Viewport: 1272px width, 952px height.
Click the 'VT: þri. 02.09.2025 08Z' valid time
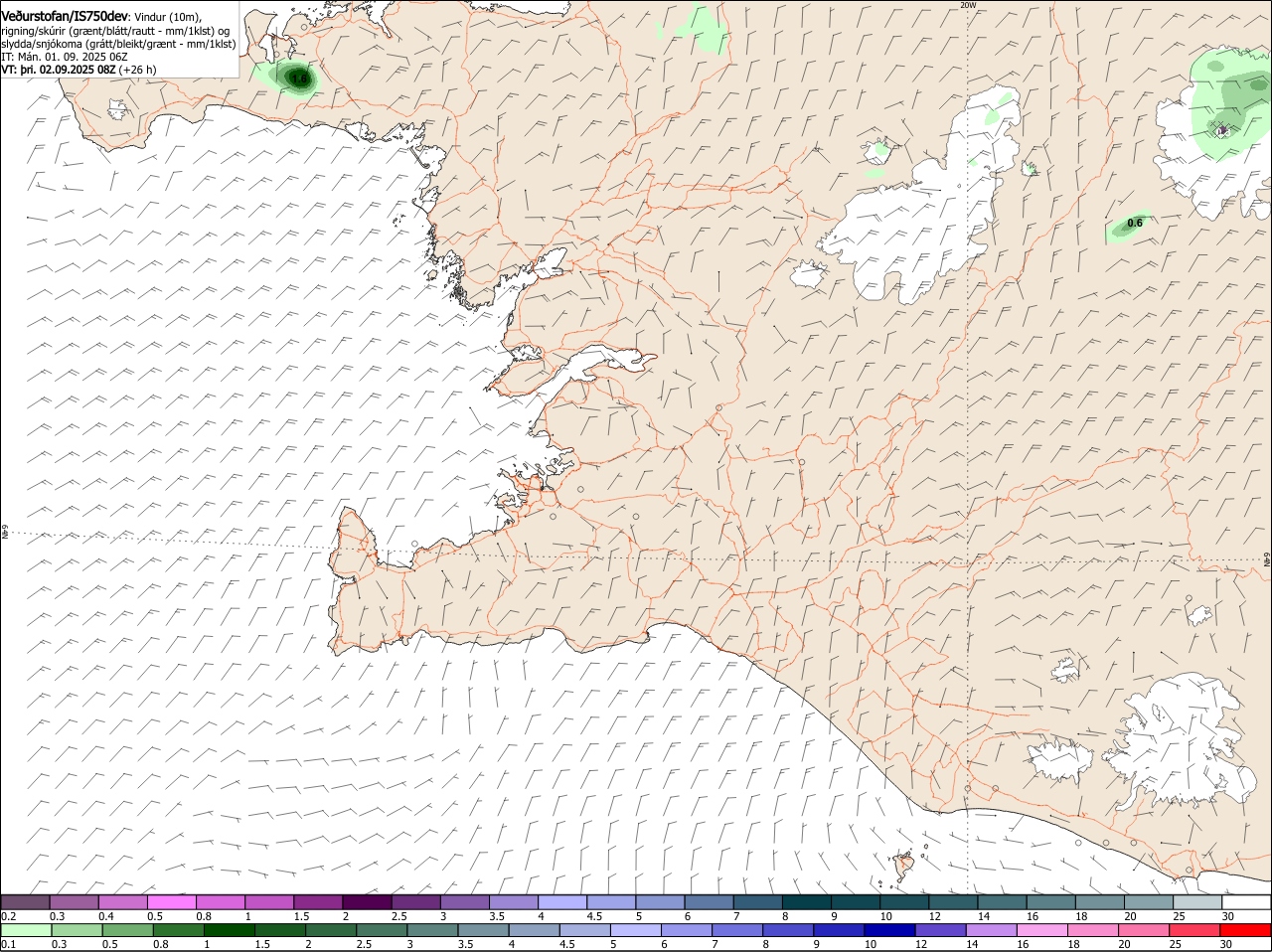[59, 70]
